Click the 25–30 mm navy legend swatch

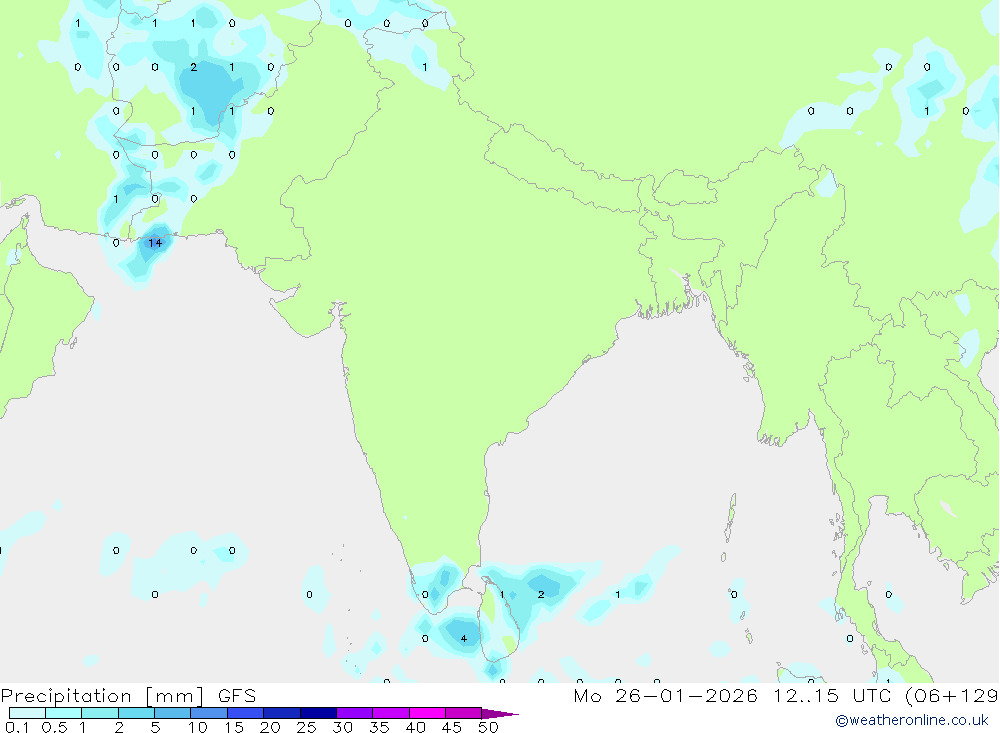coord(318,713)
